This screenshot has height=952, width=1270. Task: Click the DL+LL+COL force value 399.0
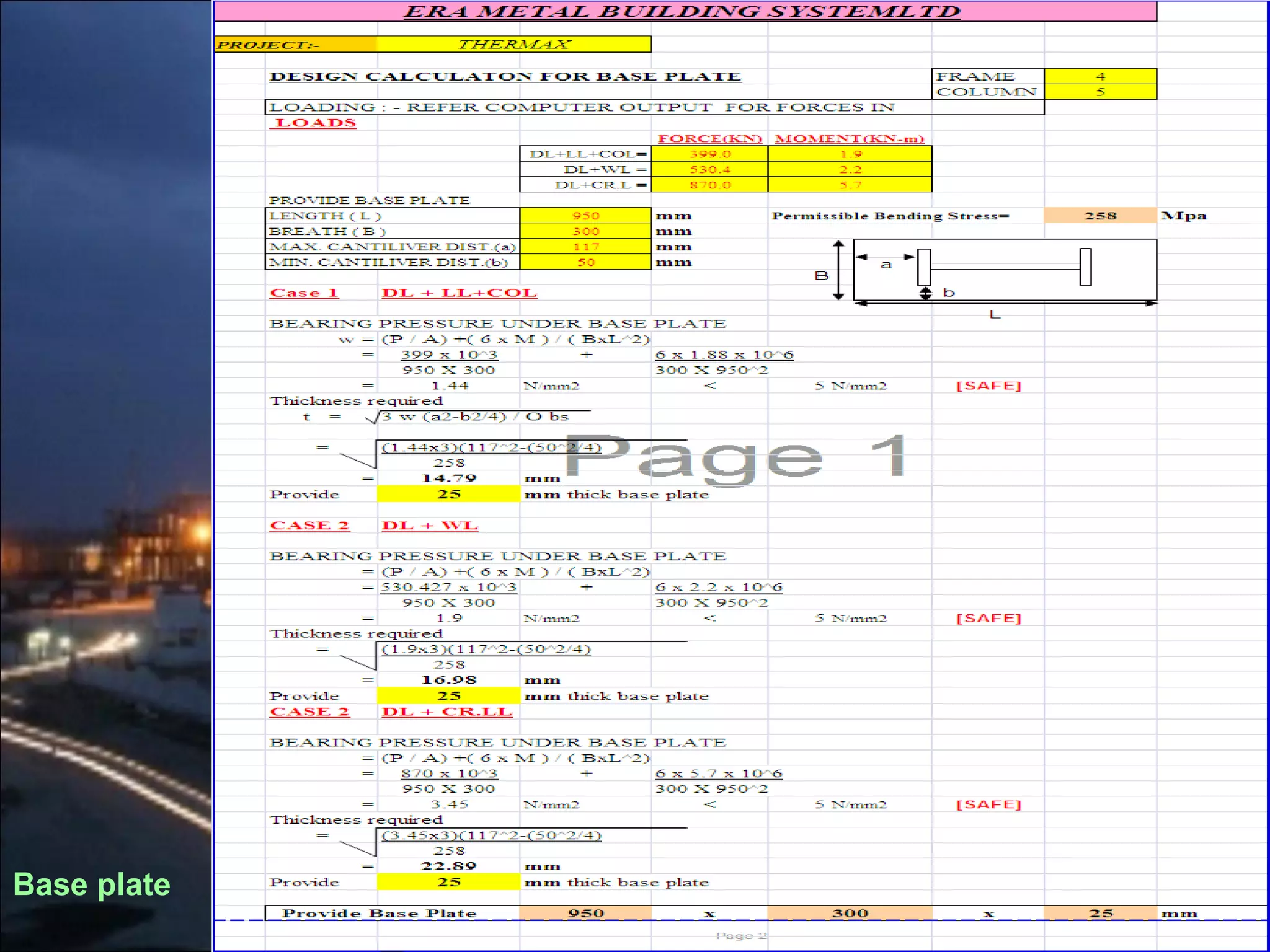709,154
